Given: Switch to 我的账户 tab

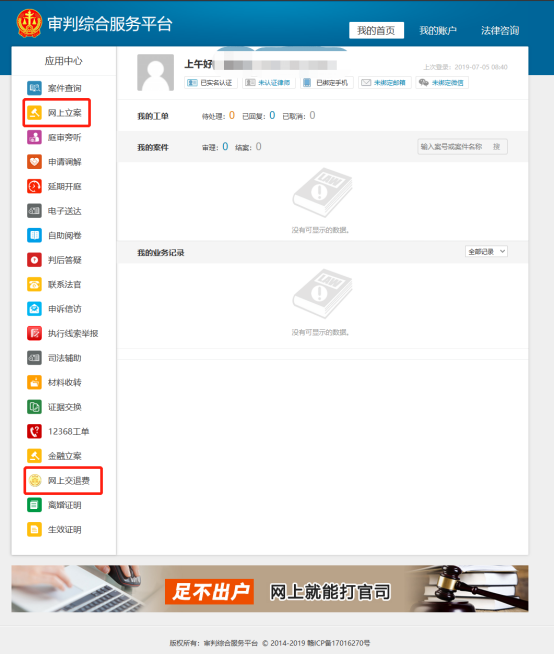Looking at the screenshot, I should pyautogui.click(x=438, y=30).
